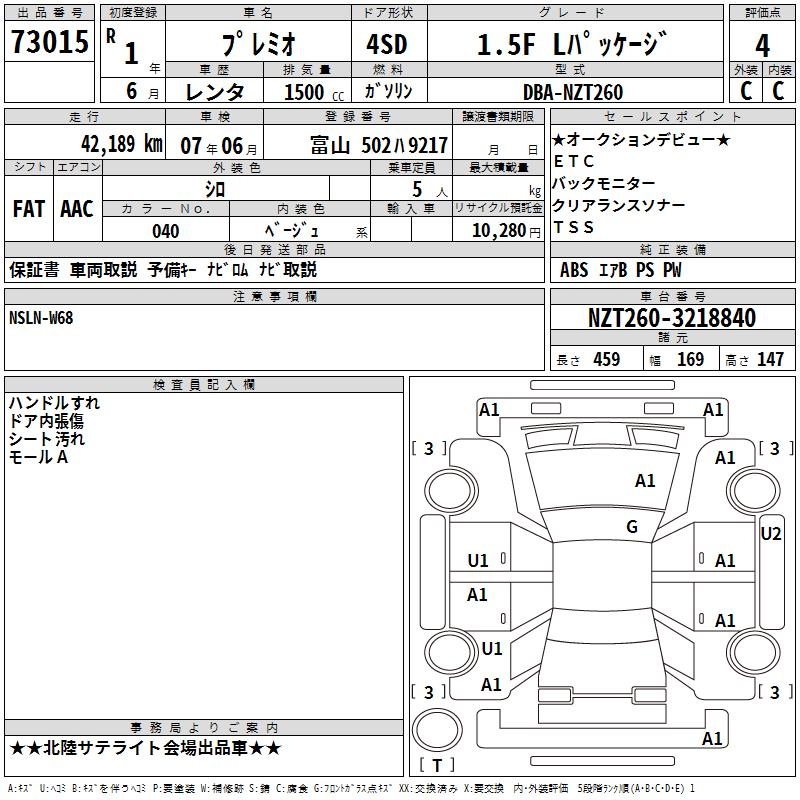
Task: Select the interior color ベージュ
Action: click(292, 231)
